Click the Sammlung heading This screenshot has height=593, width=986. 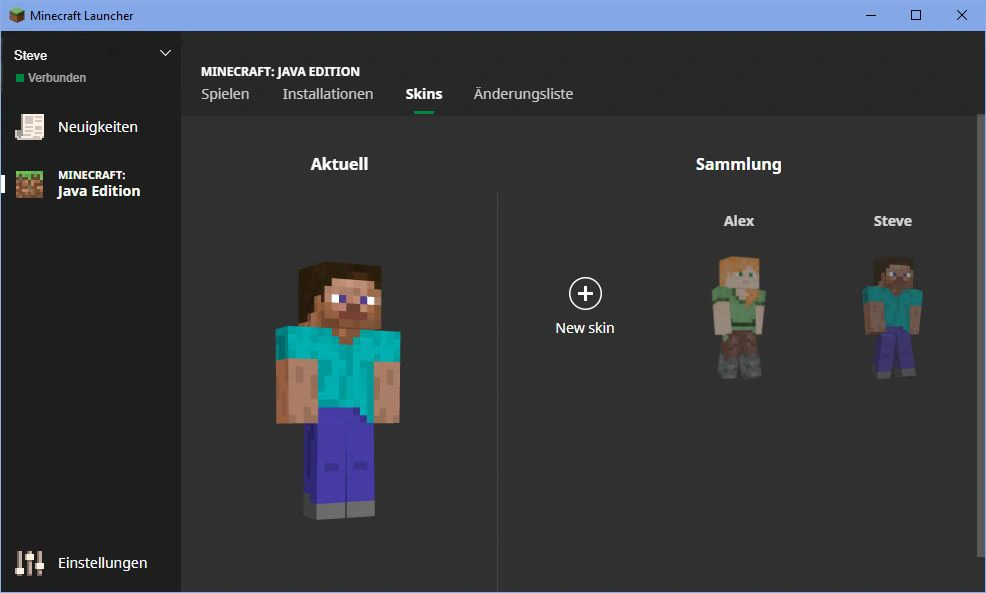(738, 165)
